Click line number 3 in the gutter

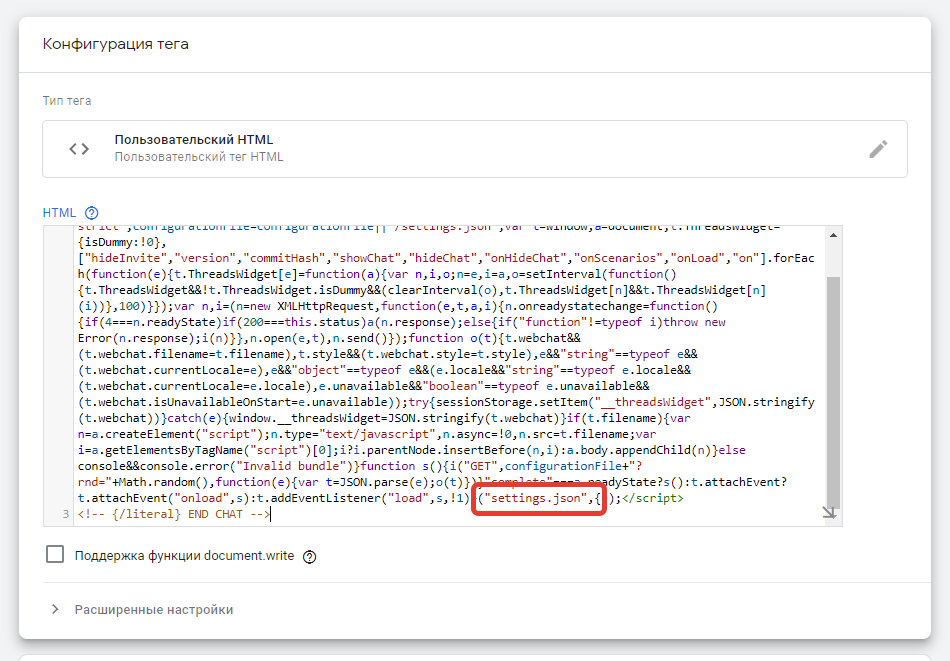pyautogui.click(x=65, y=514)
